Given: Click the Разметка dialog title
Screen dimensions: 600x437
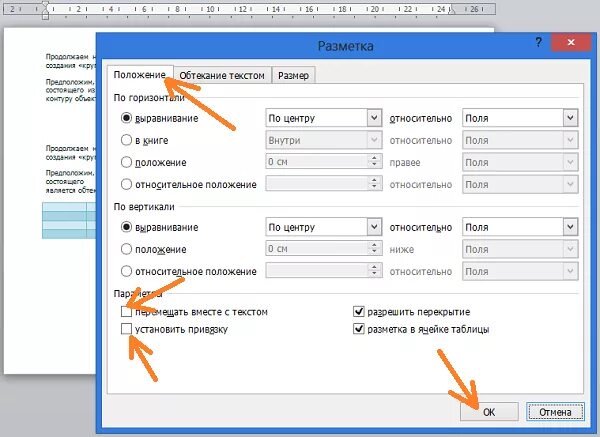Looking at the screenshot, I should [346, 46].
